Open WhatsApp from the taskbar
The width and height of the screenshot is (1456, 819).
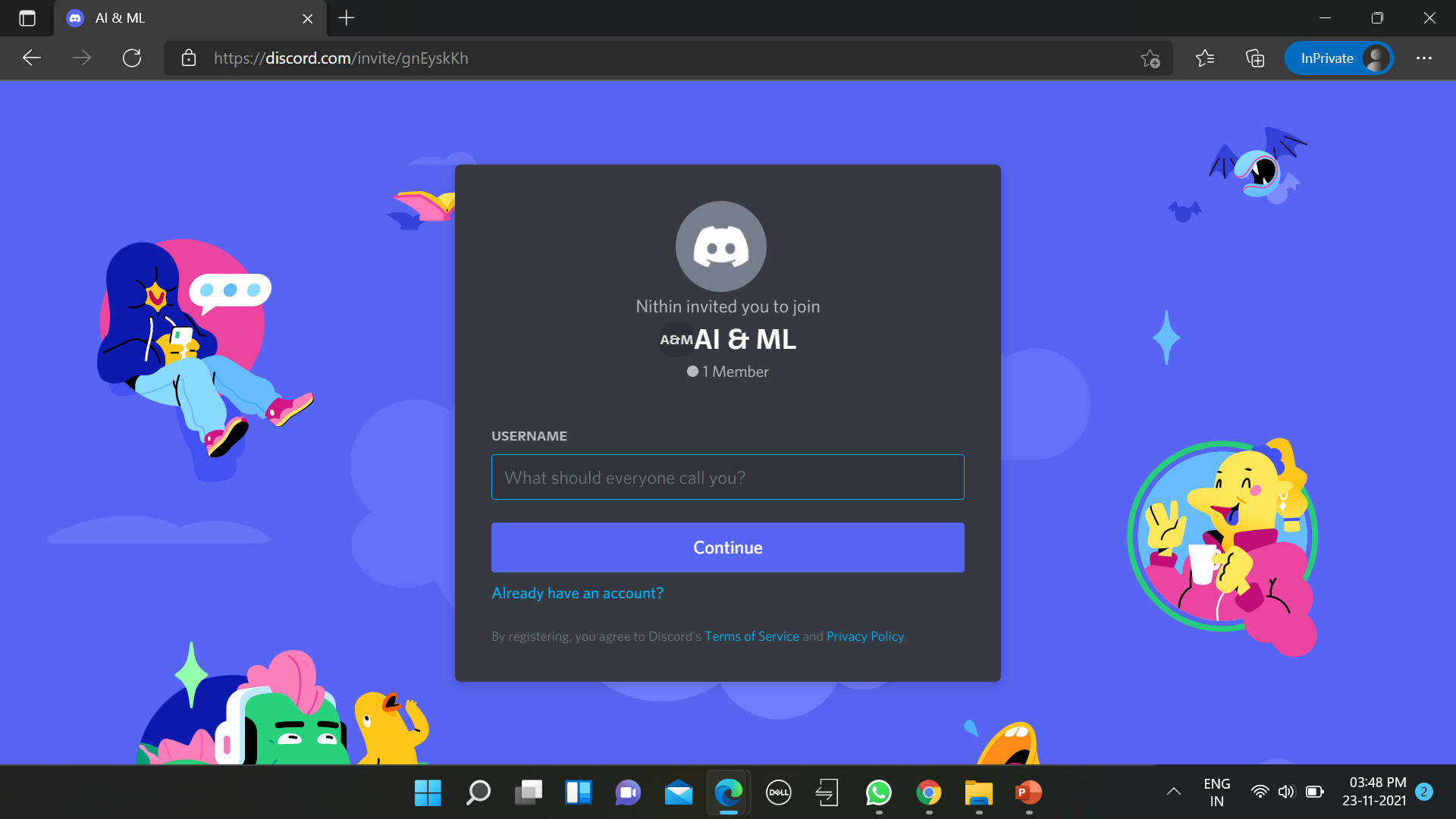(878, 792)
